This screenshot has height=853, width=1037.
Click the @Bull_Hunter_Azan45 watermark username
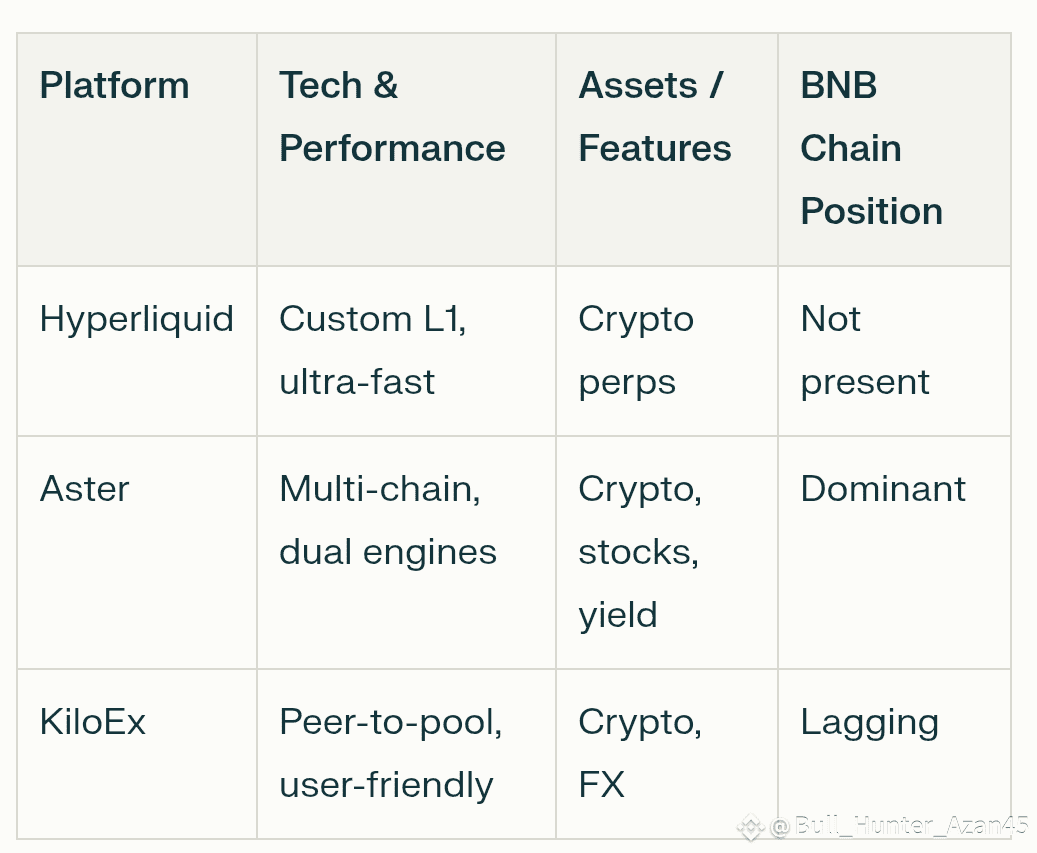898,826
